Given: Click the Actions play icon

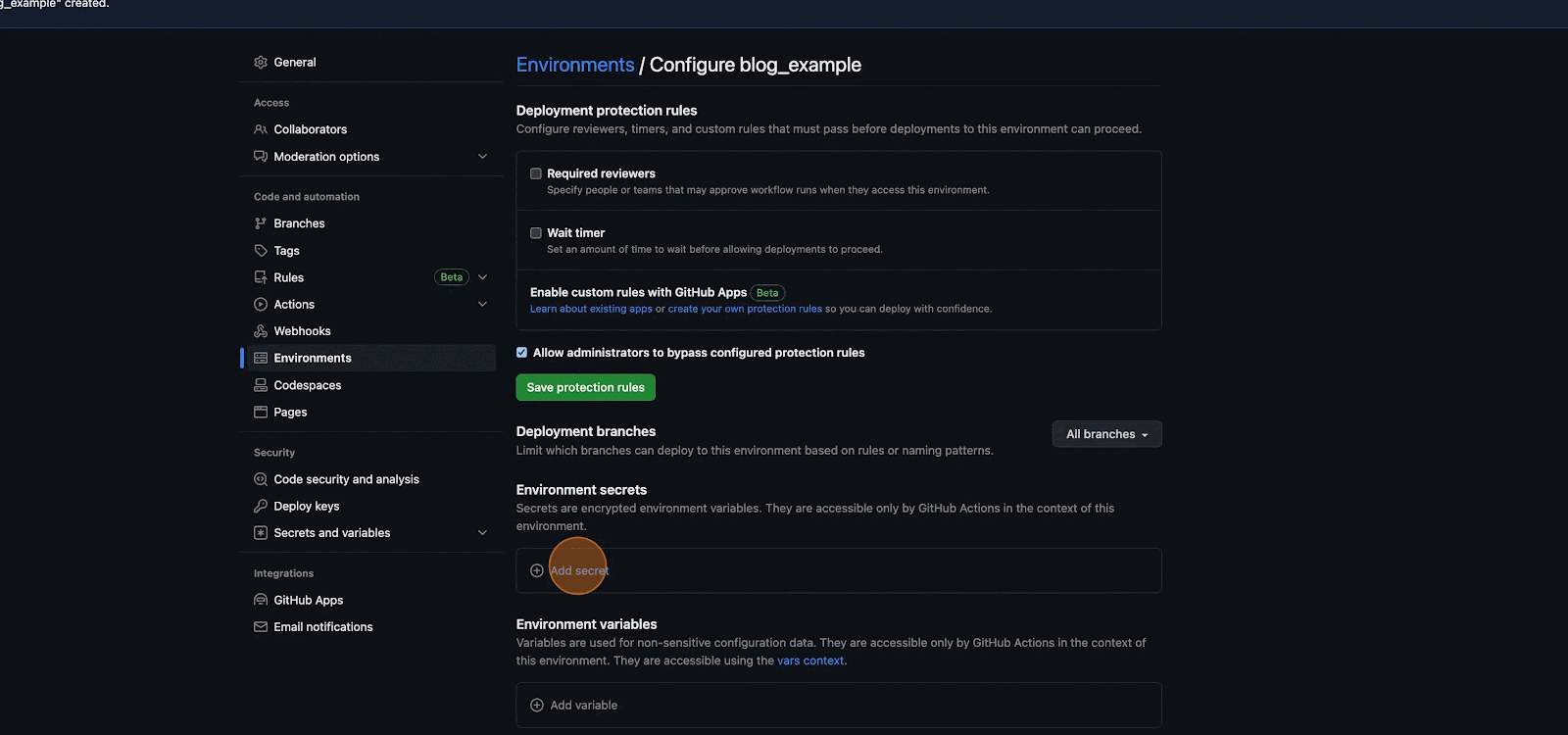Looking at the screenshot, I should [261, 305].
